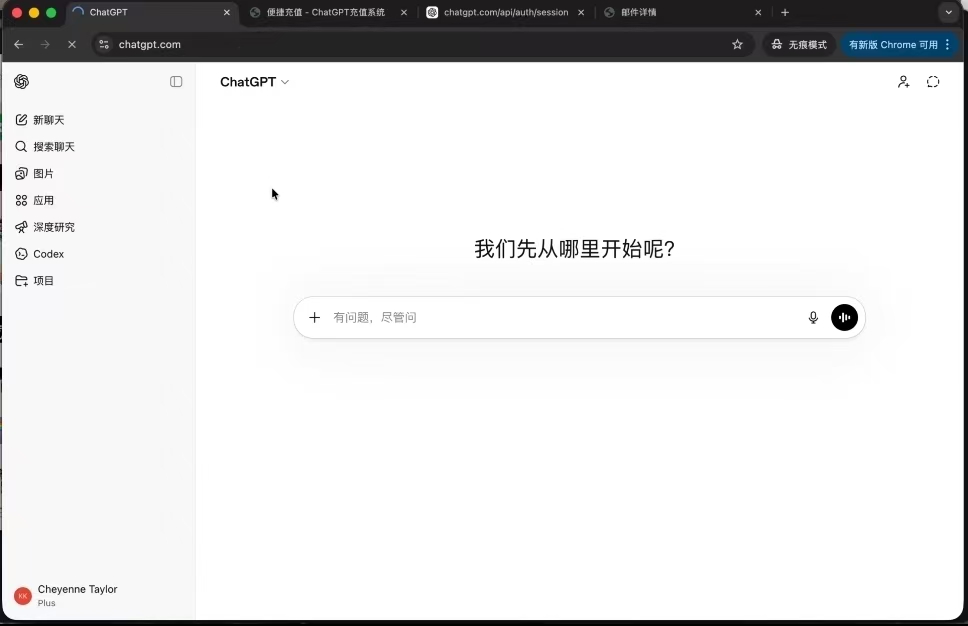The width and height of the screenshot is (968, 626).
Task: Open the 应用 apps section
Action: coord(41,200)
